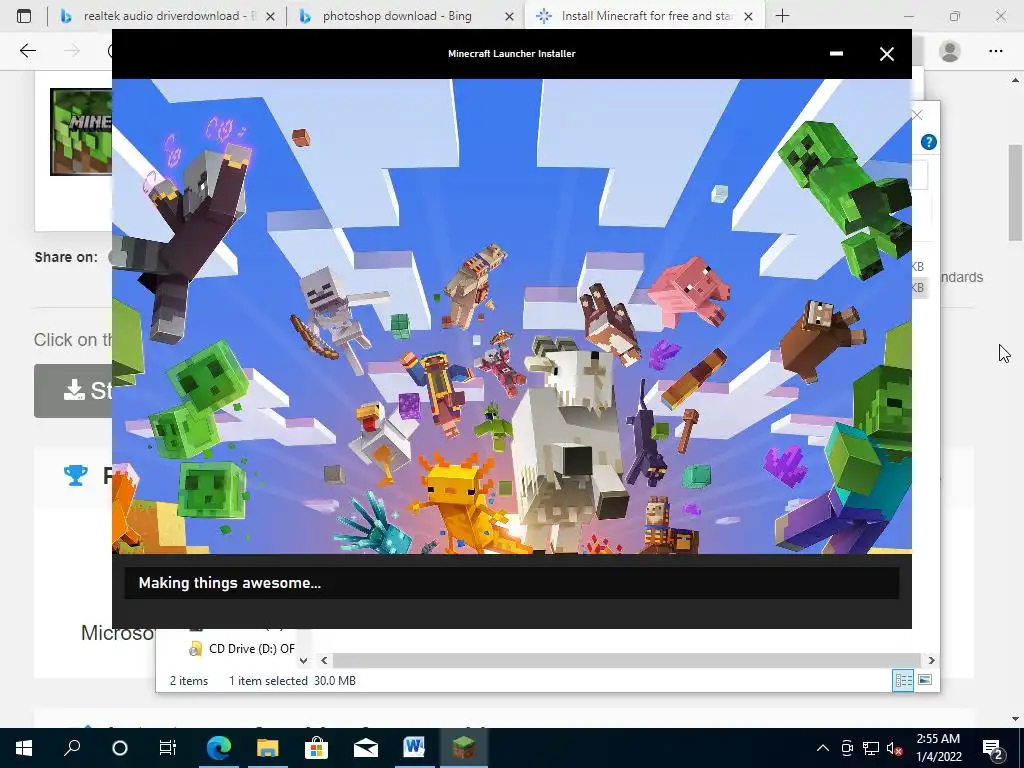1024x768 pixels.
Task: Click navigation pane scroll down arrow
Action: coord(303,660)
